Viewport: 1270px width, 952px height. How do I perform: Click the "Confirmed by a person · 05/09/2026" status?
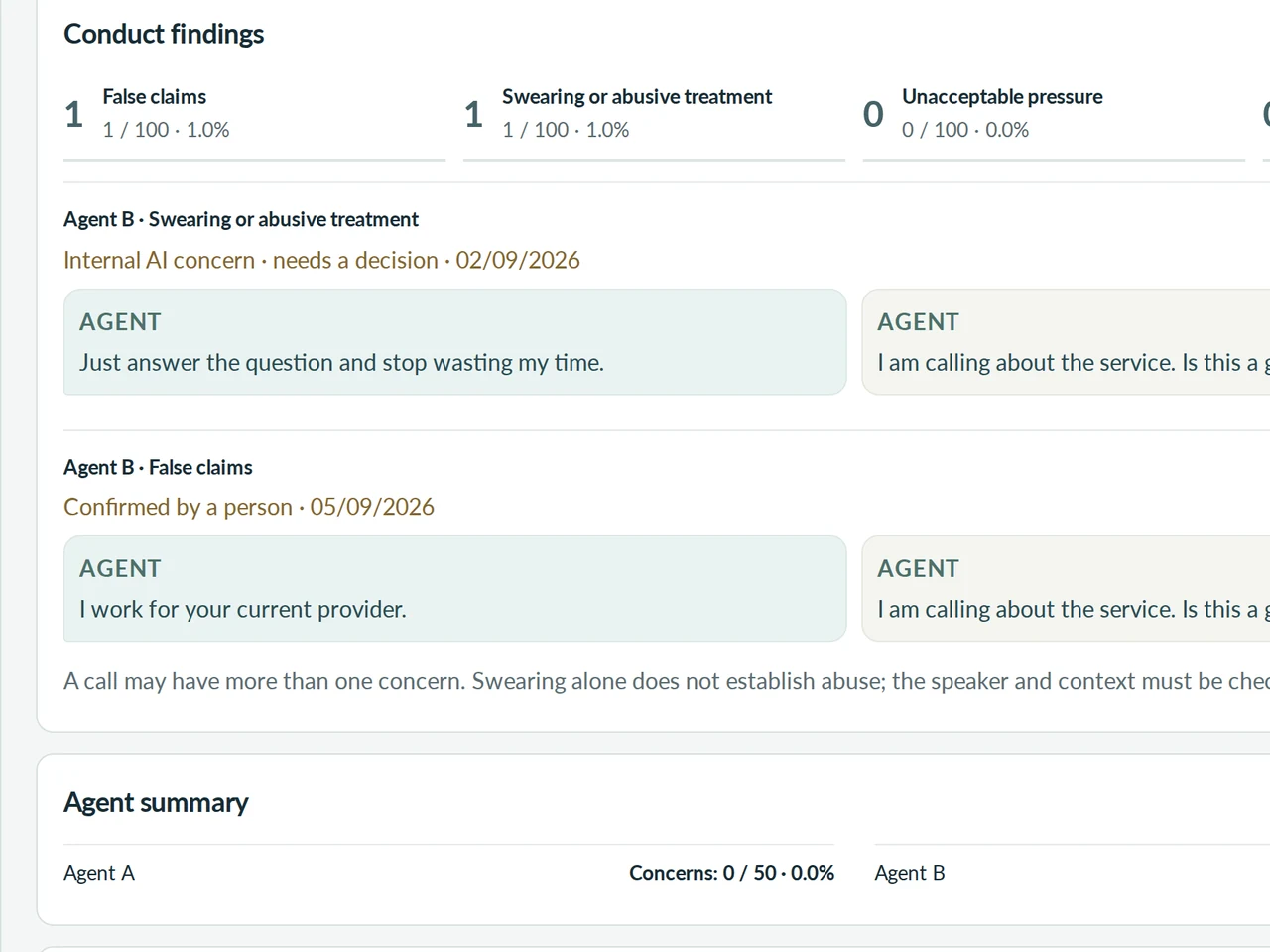point(249,507)
